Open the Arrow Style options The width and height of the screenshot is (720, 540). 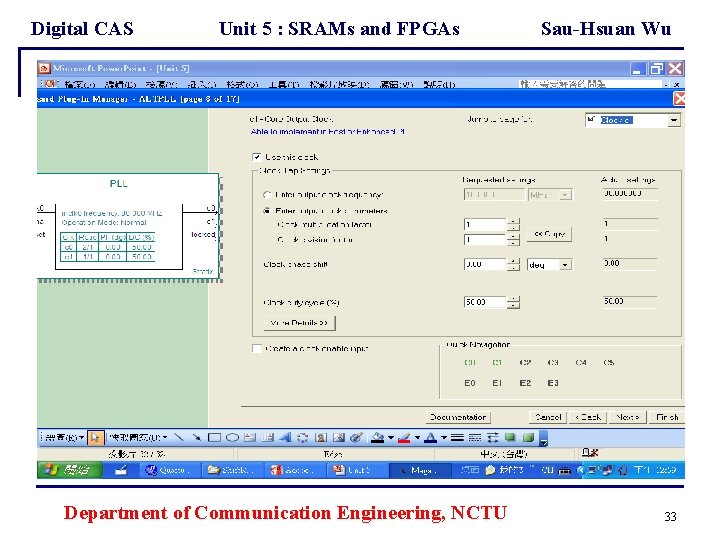coord(493,438)
